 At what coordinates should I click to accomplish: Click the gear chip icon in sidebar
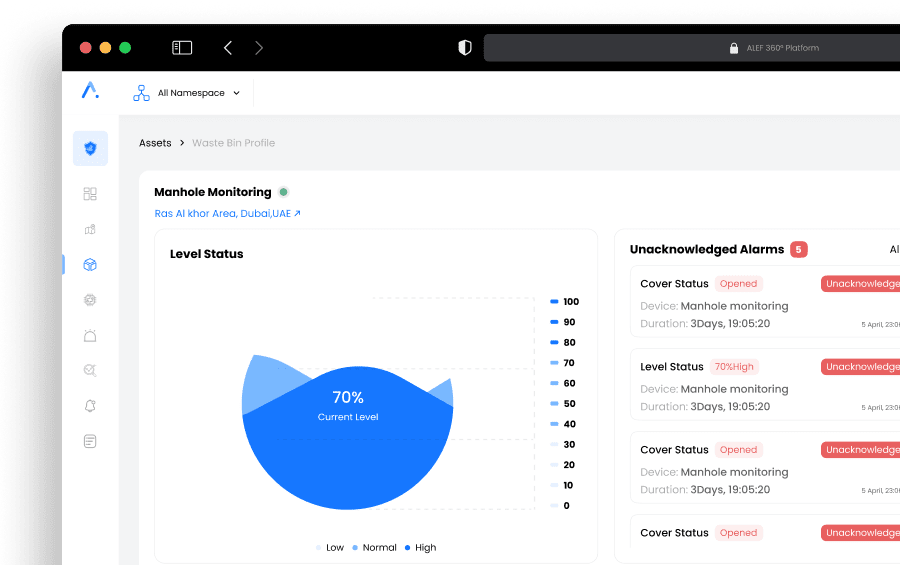(x=90, y=300)
